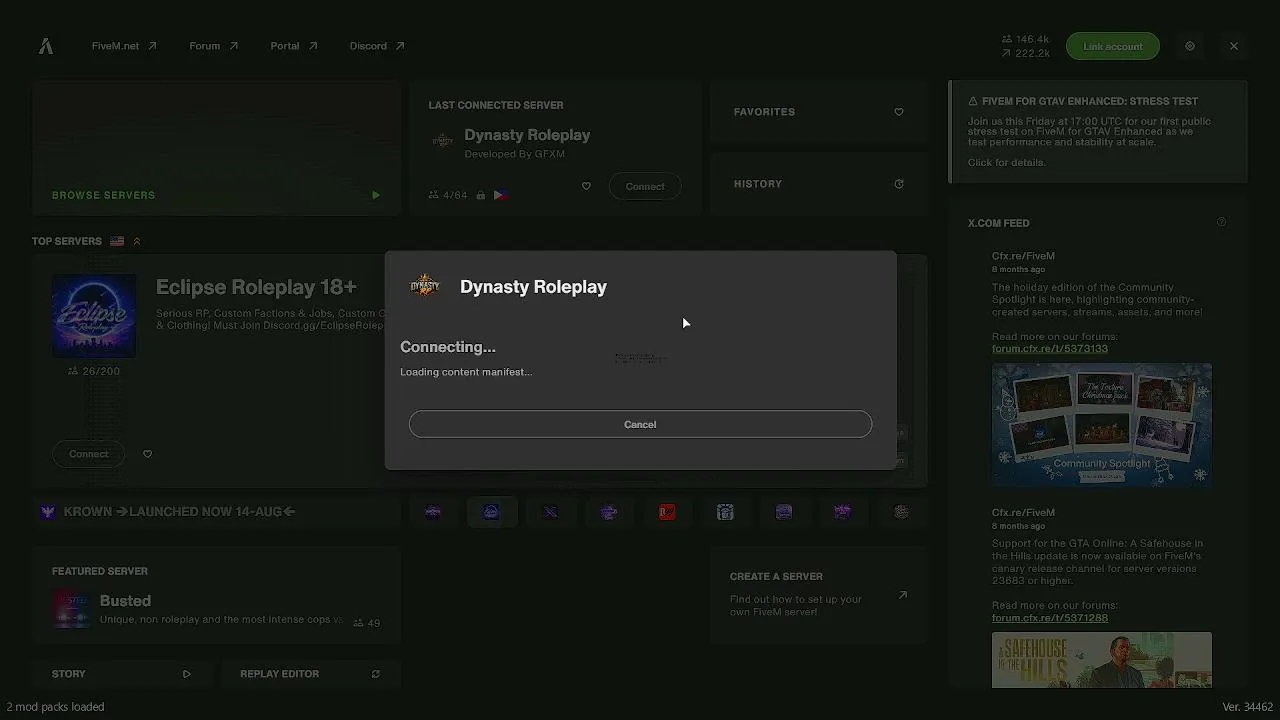Click the Eclipse Roleplay 18+ server title
1280x720 pixels.
point(256,287)
